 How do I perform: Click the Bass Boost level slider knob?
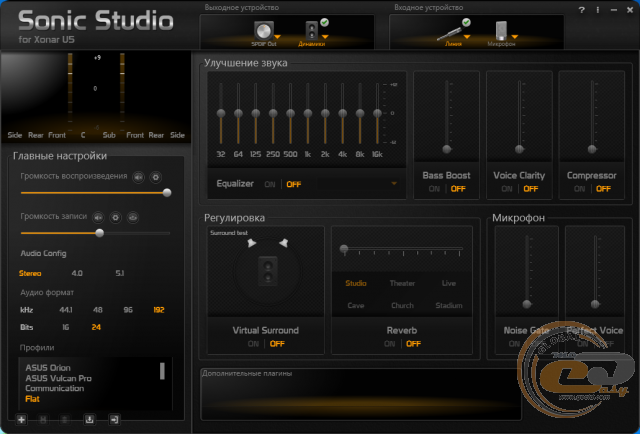447,149
